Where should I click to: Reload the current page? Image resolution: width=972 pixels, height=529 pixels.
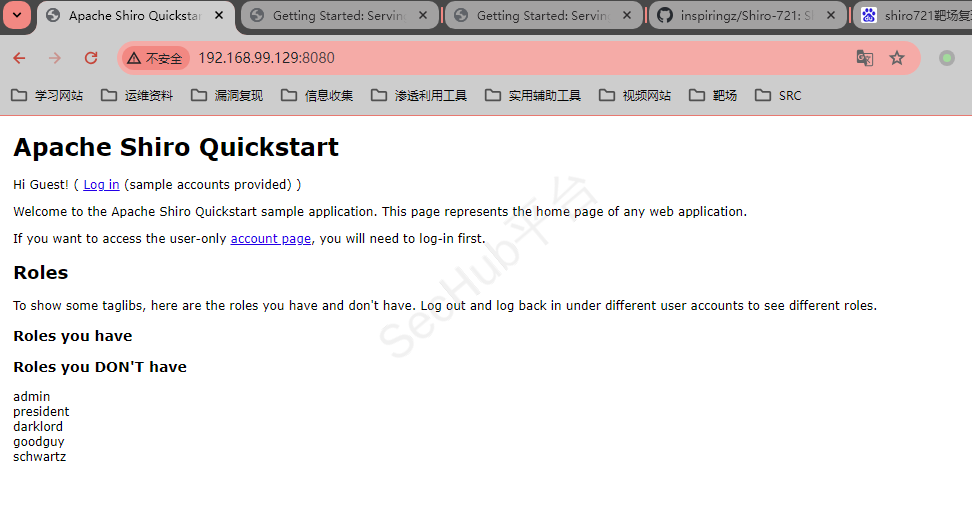point(91,58)
